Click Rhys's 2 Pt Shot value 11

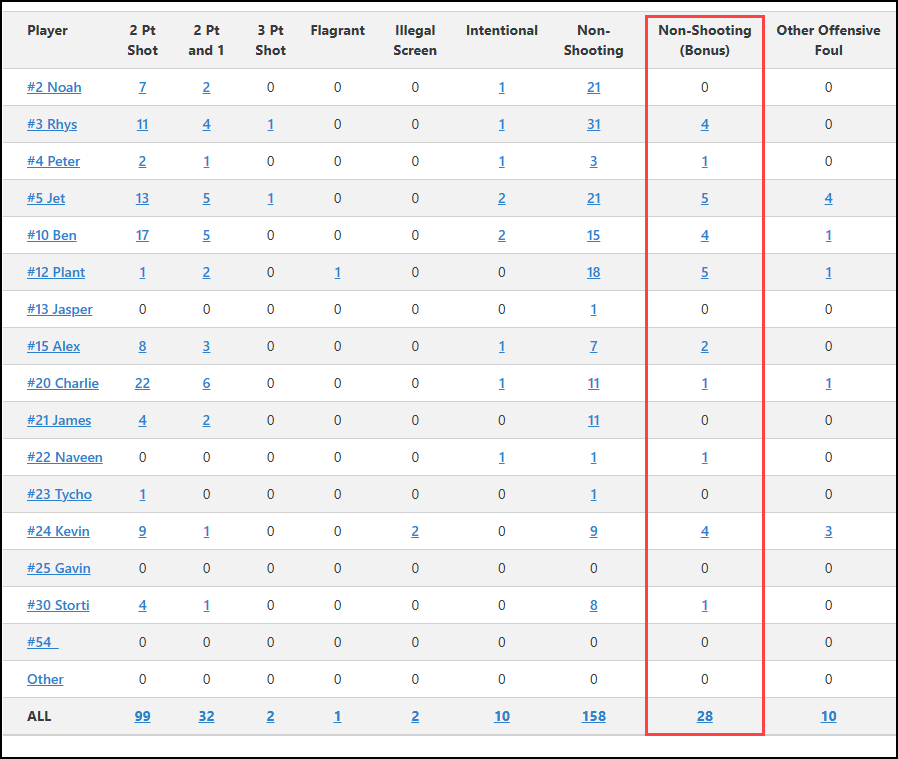tap(142, 124)
